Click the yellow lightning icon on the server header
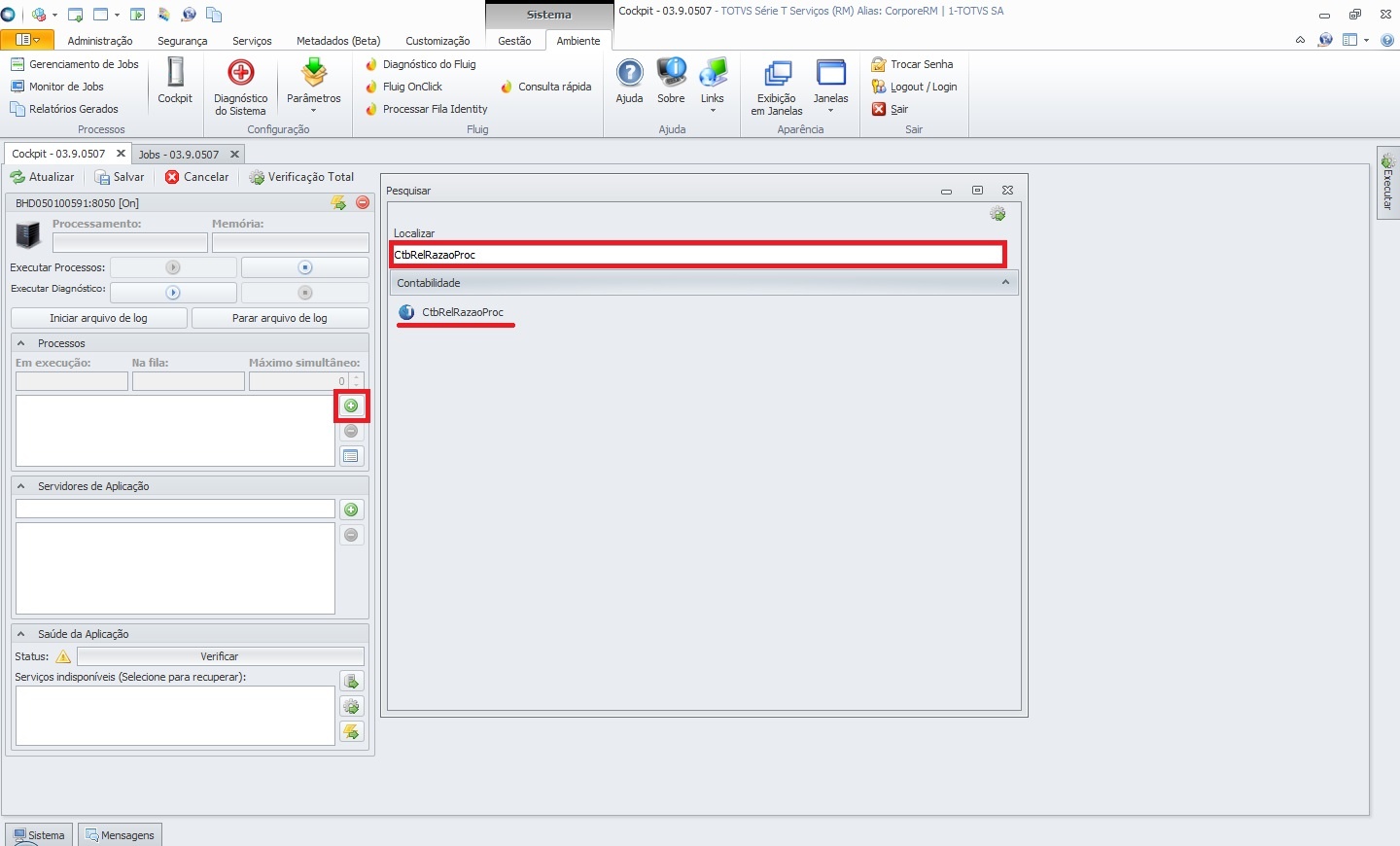1400x846 pixels. click(x=338, y=202)
